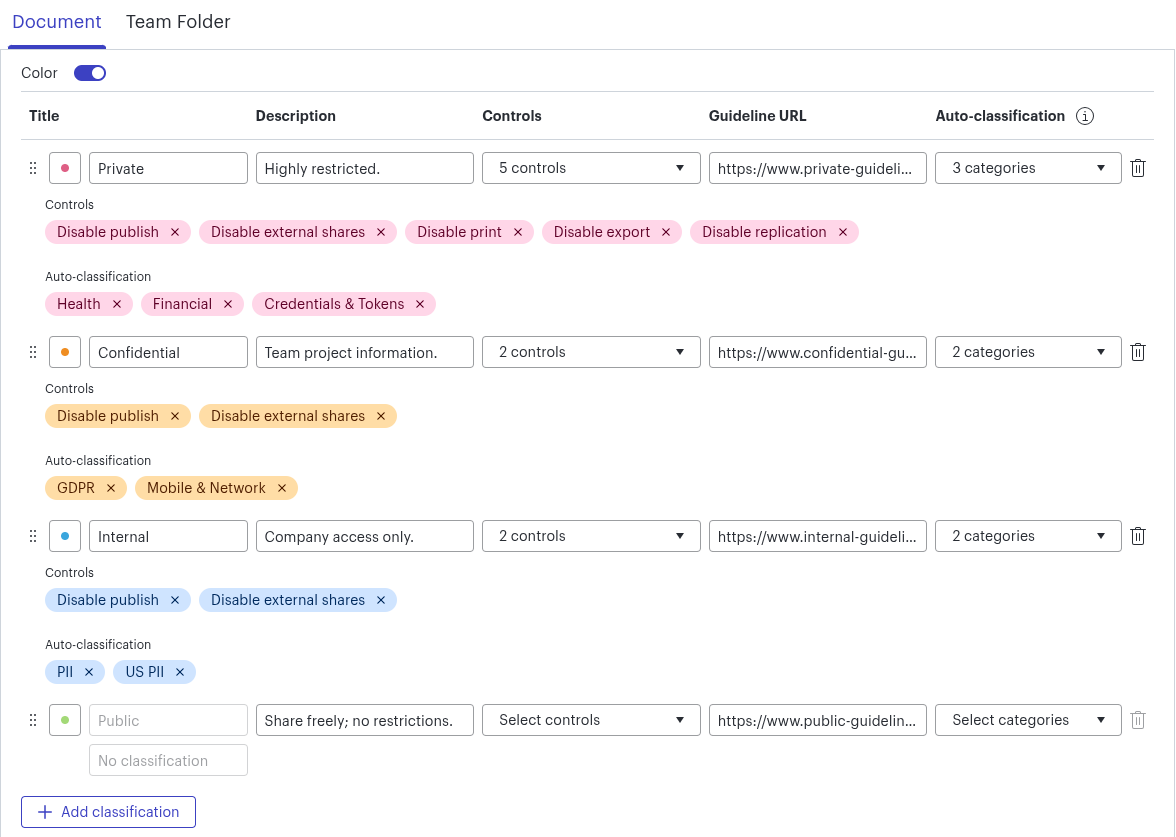Edit the internal-guideline URL field
This screenshot has width=1176, height=837.
(x=818, y=536)
